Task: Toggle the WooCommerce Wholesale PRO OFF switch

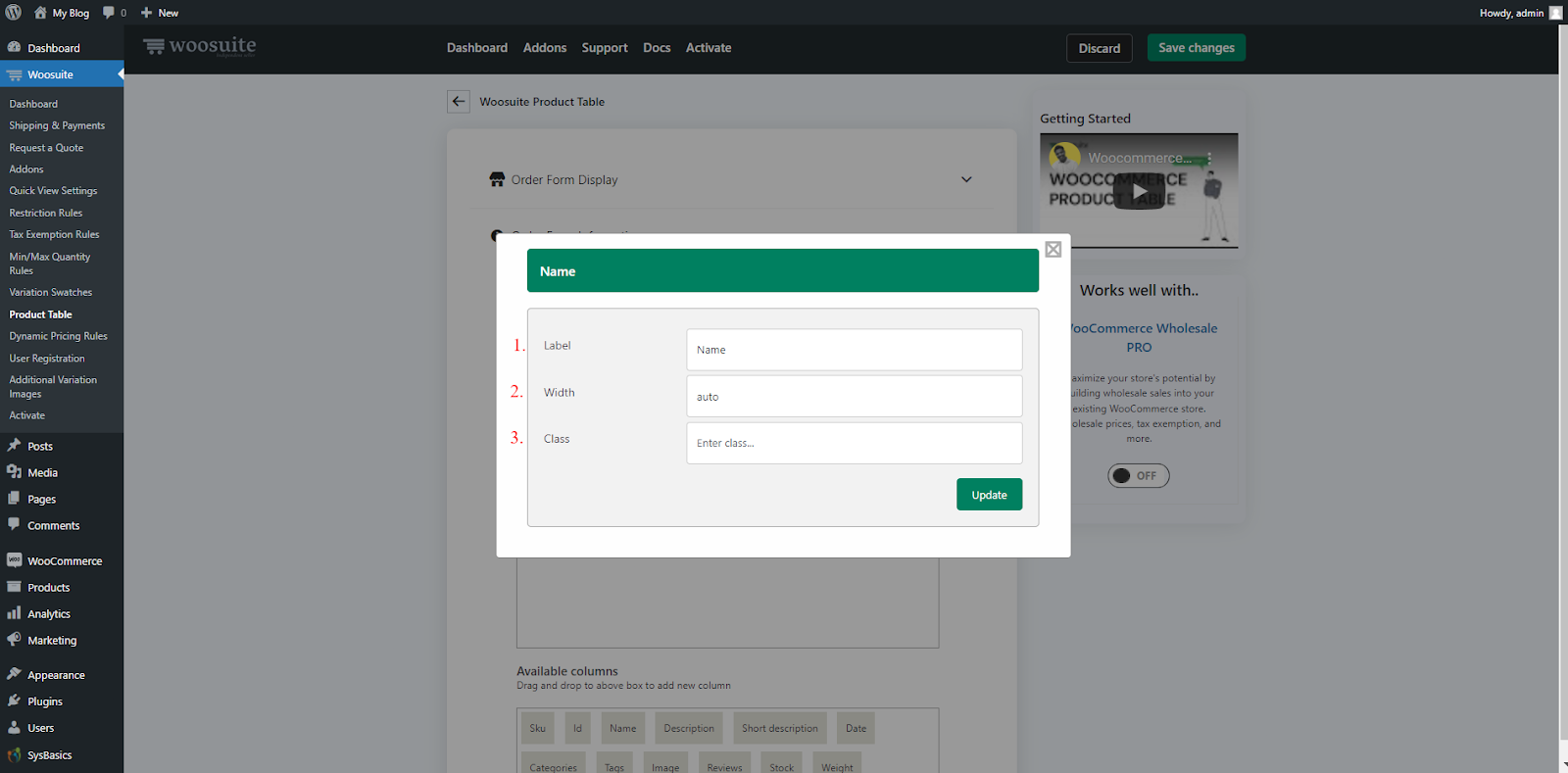Action: point(1139,476)
